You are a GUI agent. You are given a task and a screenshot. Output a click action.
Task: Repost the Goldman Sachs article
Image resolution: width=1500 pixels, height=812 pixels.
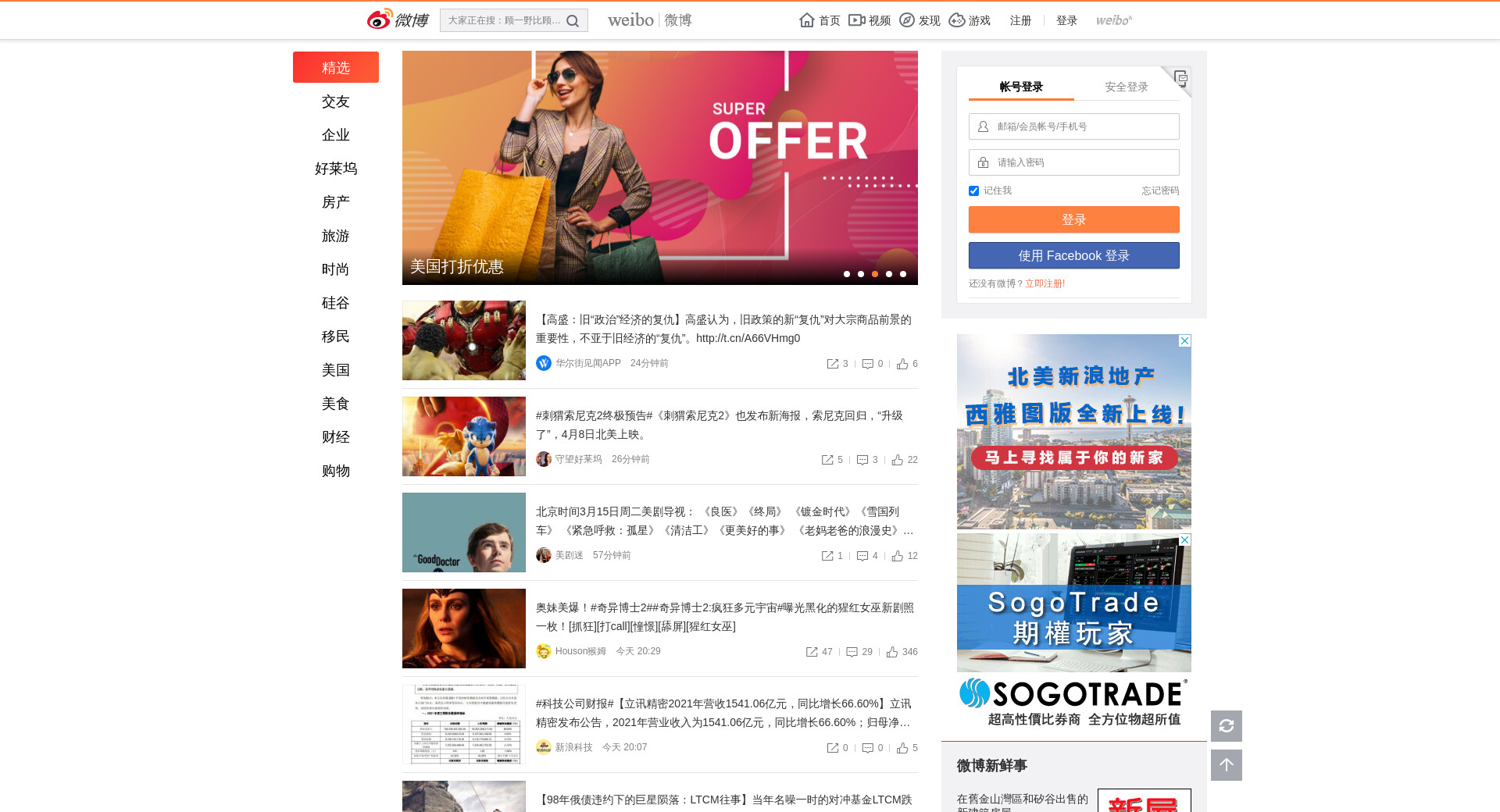tap(833, 364)
